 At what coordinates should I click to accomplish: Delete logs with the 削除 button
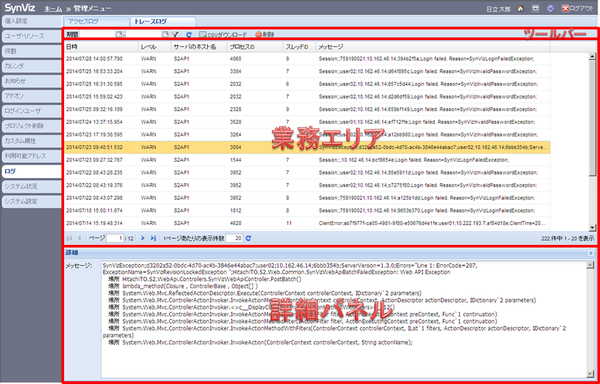tap(265, 35)
